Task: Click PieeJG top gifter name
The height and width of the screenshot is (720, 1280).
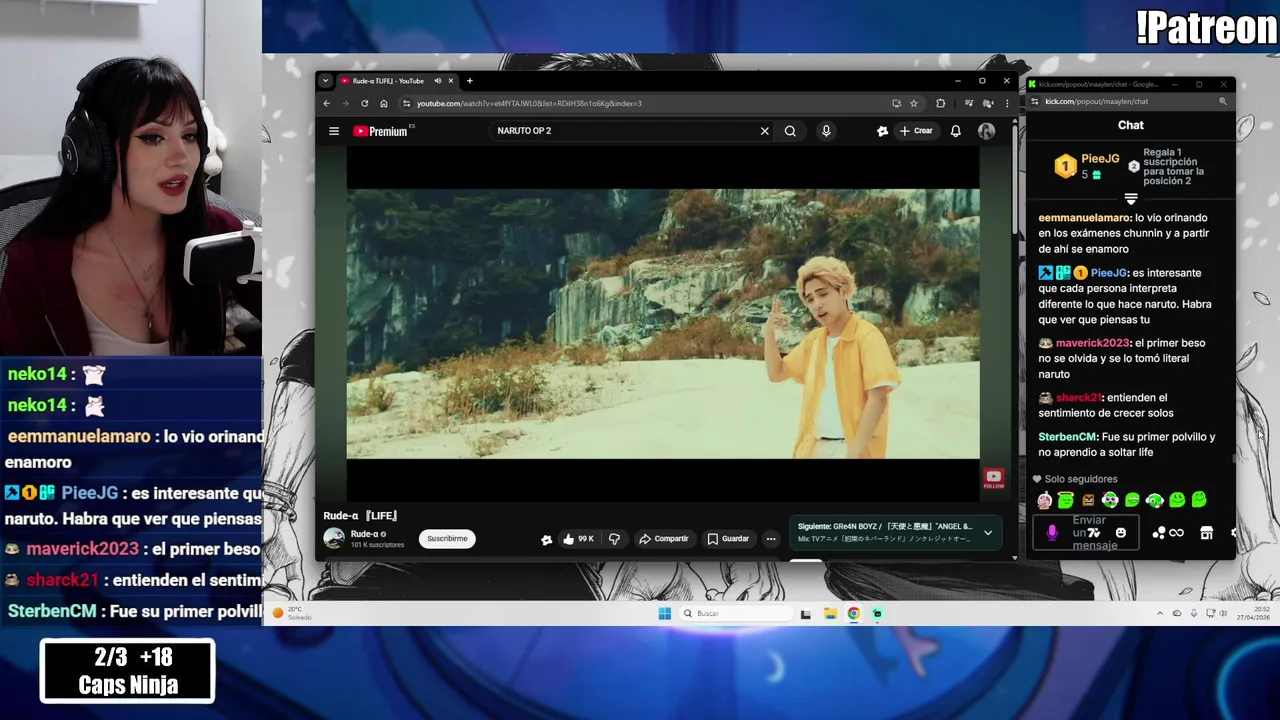Action: click(1100, 159)
